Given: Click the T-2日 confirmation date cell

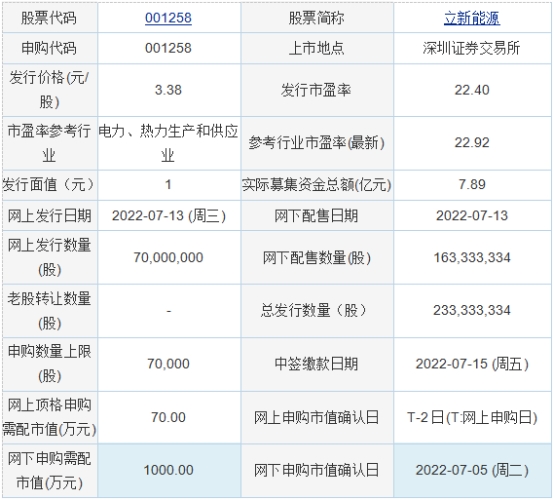Looking at the screenshot, I should coord(472,417).
